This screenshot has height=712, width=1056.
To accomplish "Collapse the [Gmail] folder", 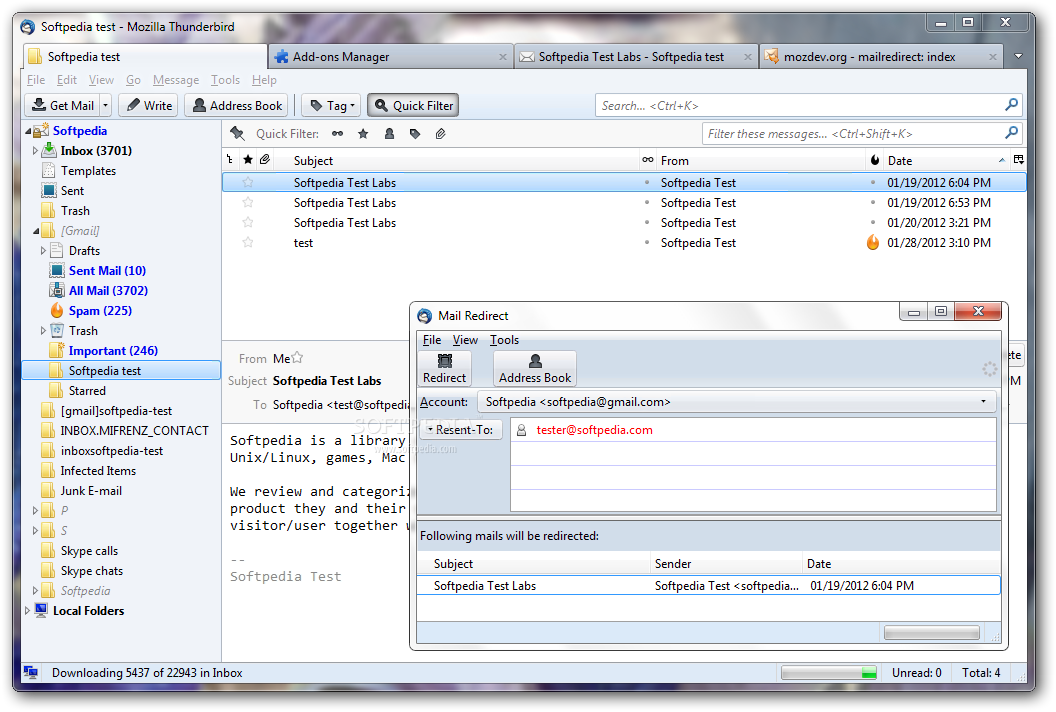I will (x=36, y=231).
